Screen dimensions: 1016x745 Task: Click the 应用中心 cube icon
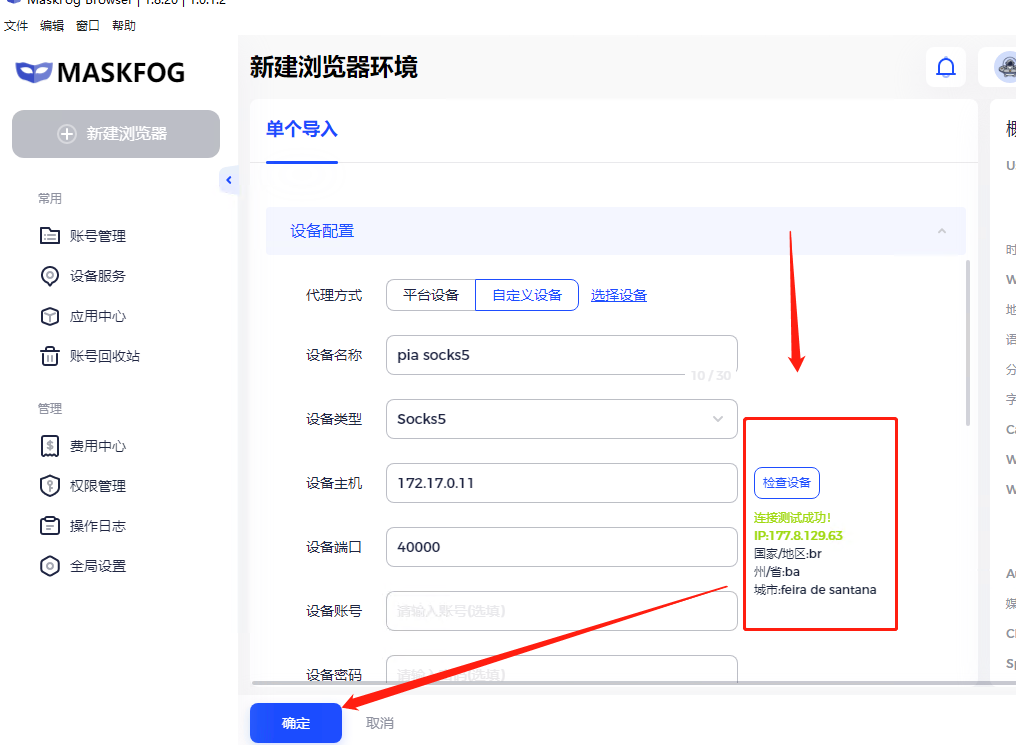(50, 315)
